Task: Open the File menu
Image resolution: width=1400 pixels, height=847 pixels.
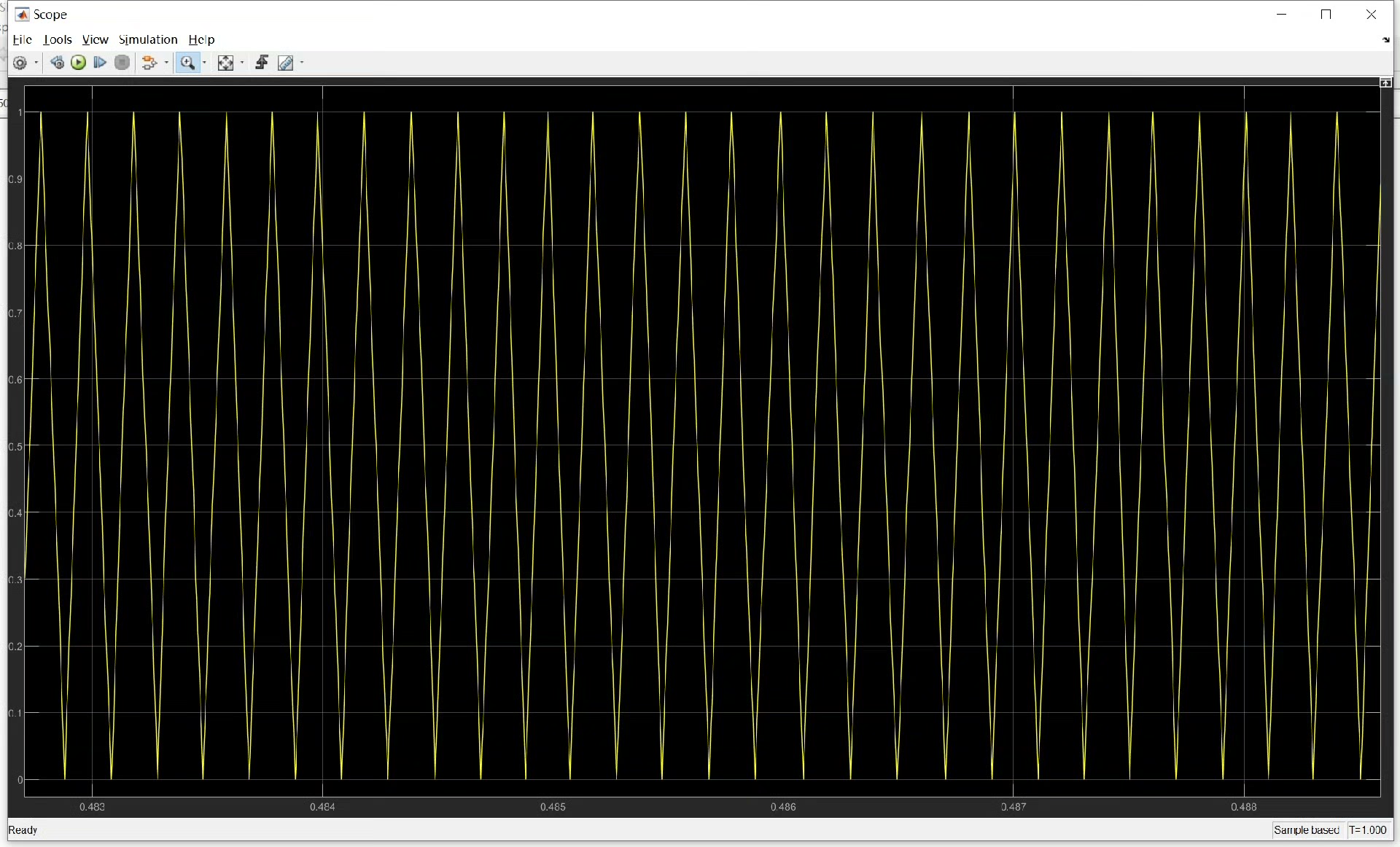Action: [22, 39]
